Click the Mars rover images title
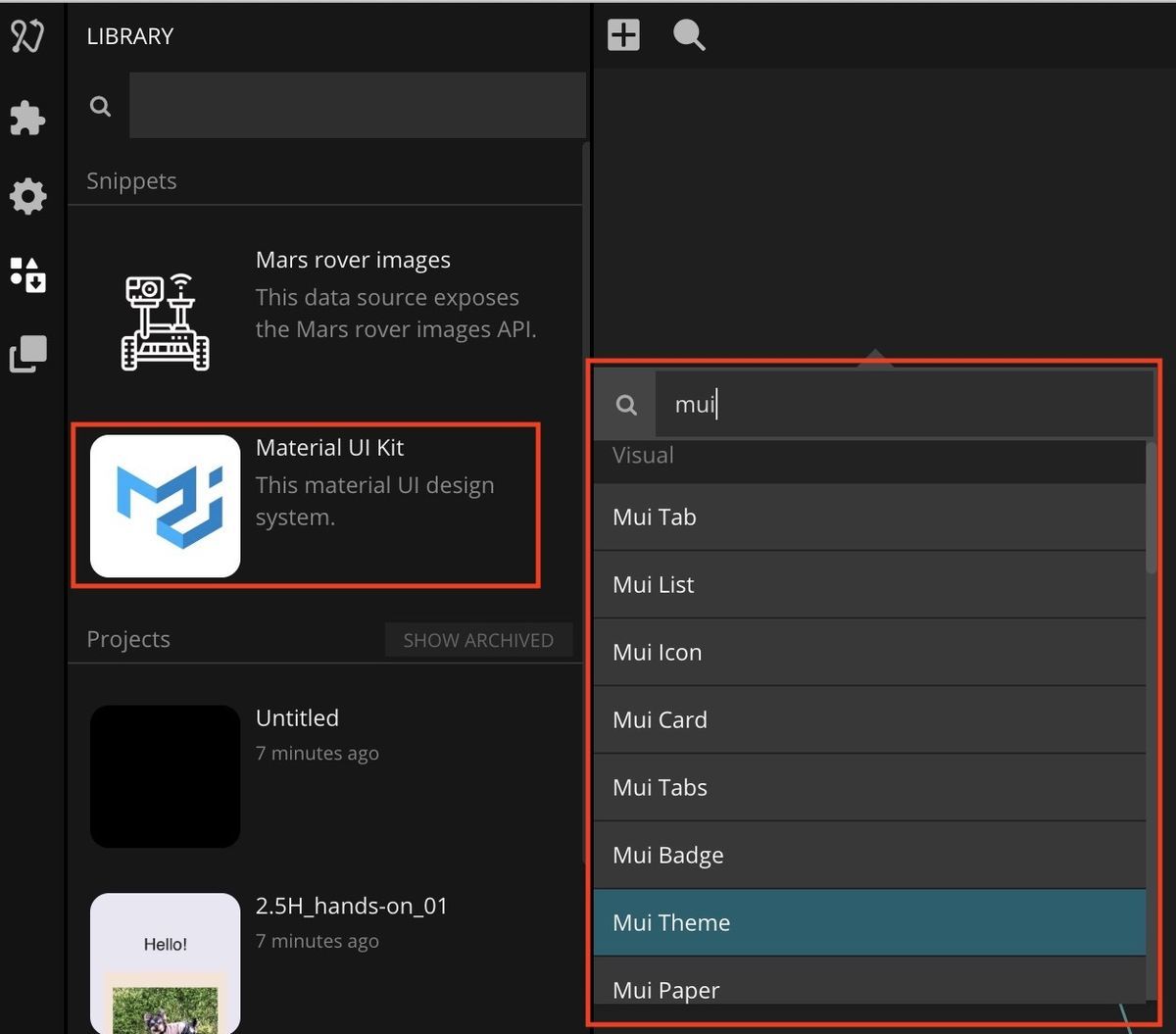The height and width of the screenshot is (1034, 1176). (x=353, y=260)
